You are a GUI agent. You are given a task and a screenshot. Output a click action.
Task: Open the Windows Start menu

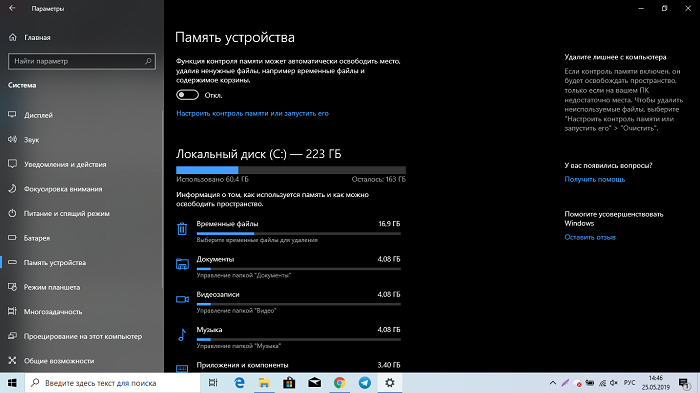[x=12, y=383]
